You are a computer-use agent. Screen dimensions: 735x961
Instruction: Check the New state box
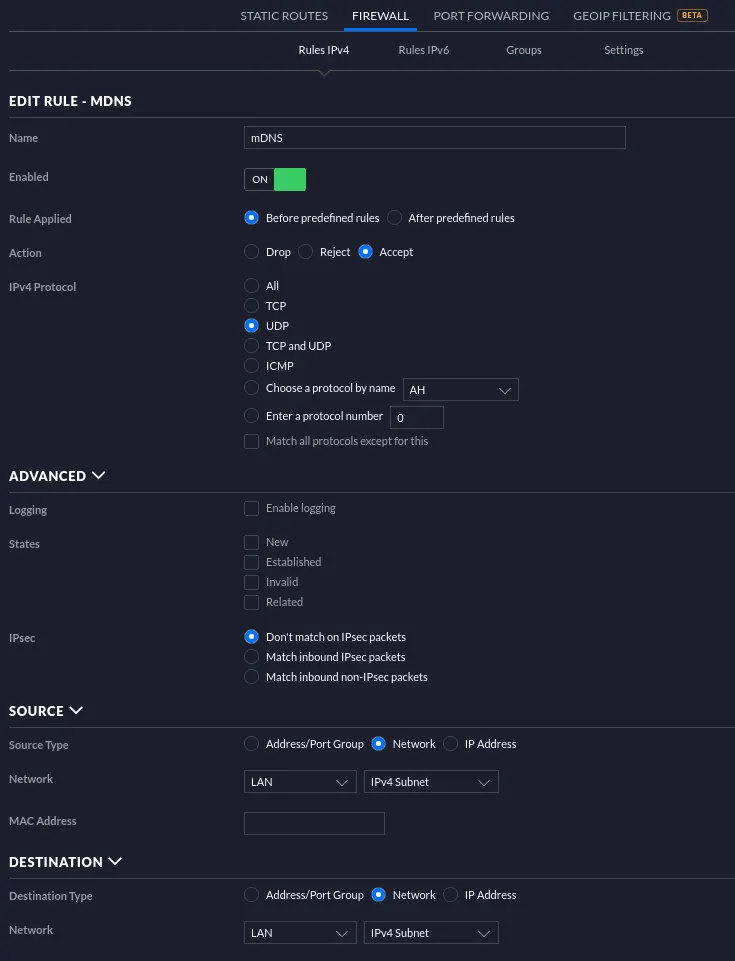pyautogui.click(x=251, y=542)
